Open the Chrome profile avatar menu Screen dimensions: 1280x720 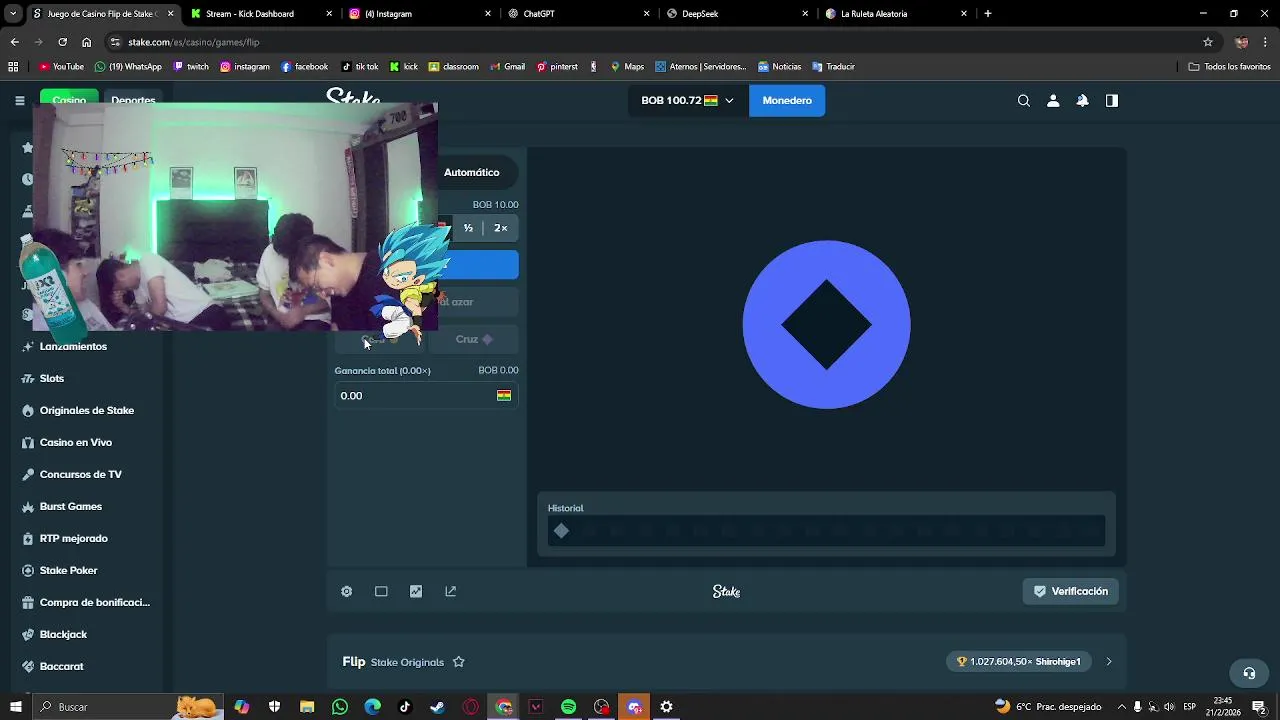[1241, 42]
